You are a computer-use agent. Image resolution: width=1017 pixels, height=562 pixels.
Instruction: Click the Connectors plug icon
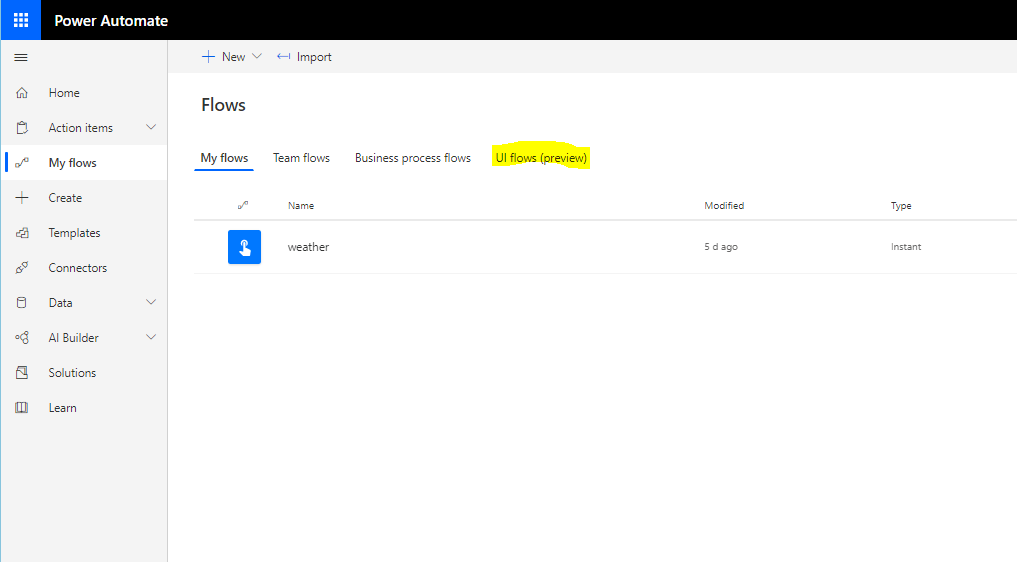click(x=22, y=268)
